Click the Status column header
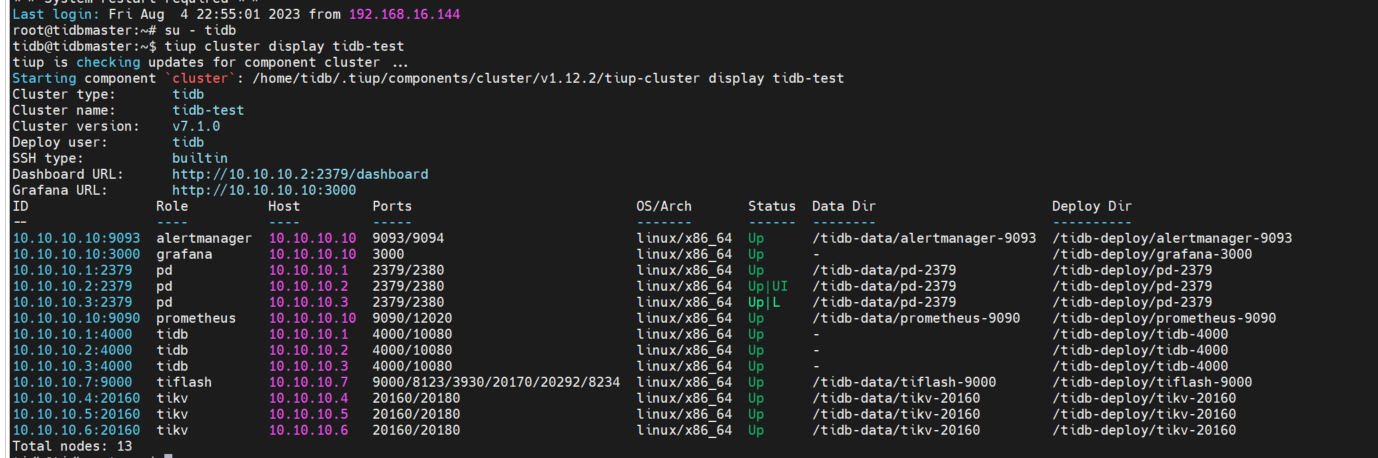 coord(772,206)
